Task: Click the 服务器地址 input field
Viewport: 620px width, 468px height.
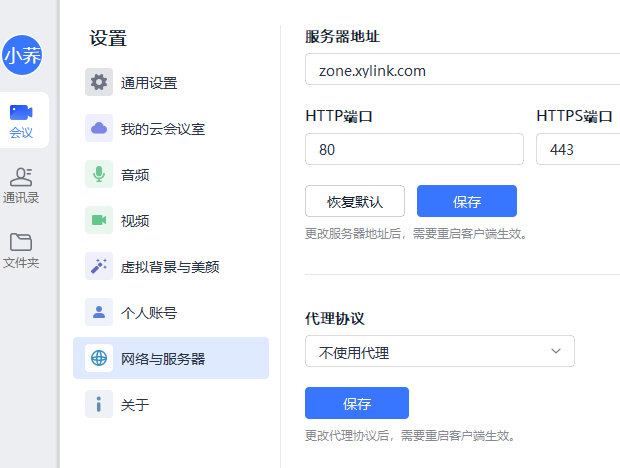Action: point(462,71)
